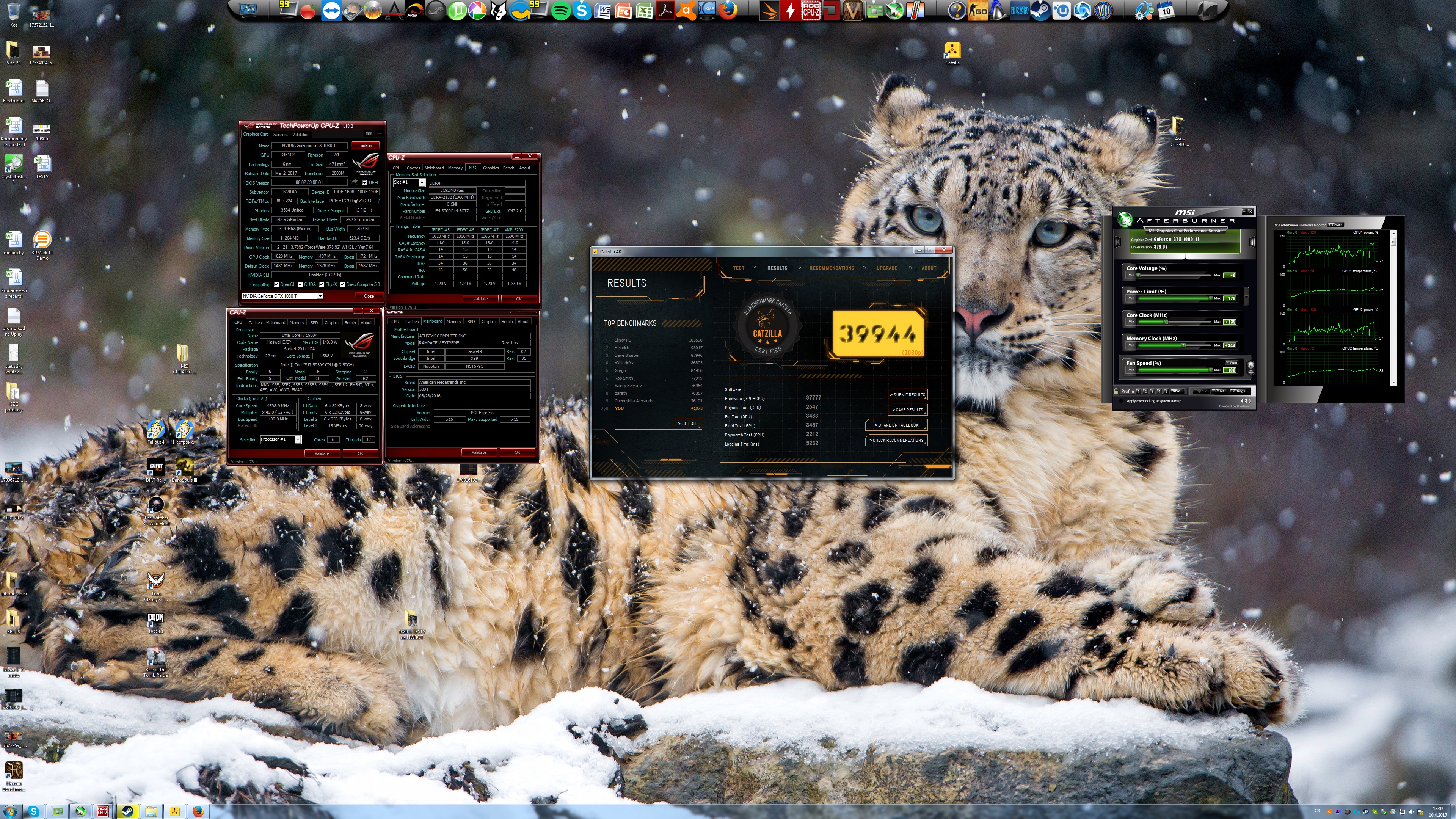This screenshot has width=1456, height=819.
Task: Click Save Results in Catzilla
Action: pyautogui.click(x=908, y=410)
